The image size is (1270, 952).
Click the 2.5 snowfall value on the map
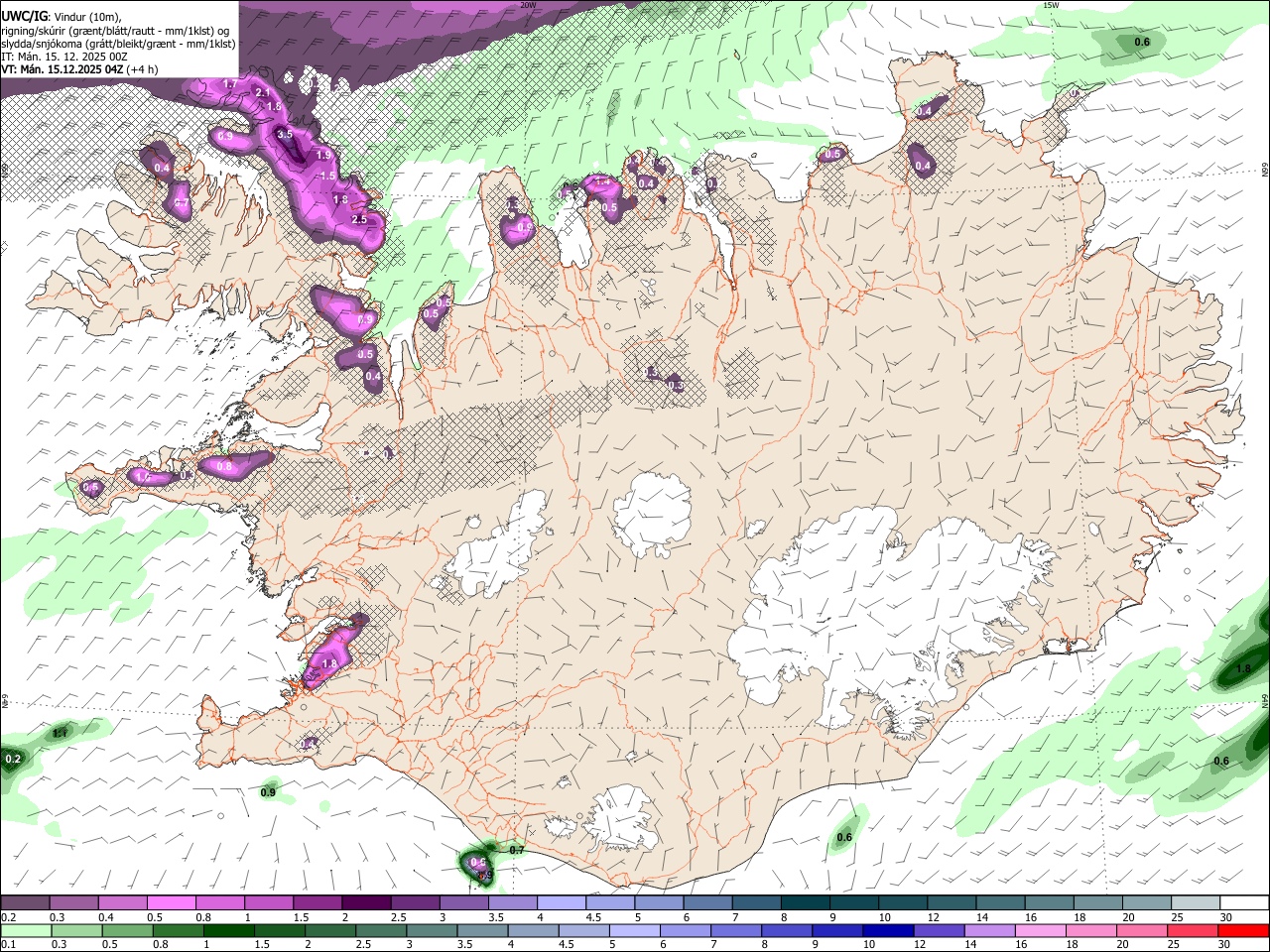click(x=359, y=219)
